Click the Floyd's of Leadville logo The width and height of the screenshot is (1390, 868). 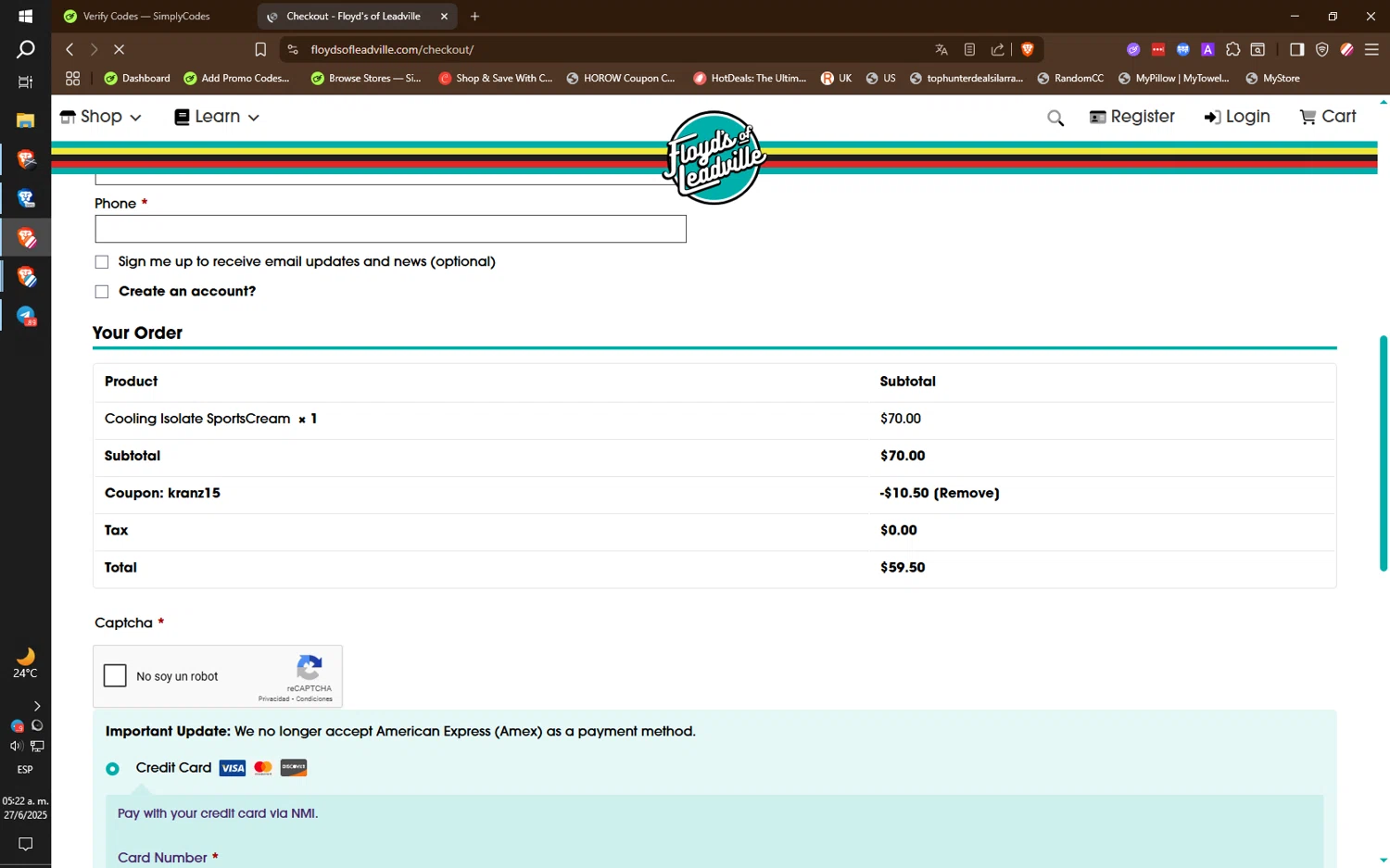tap(714, 157)
